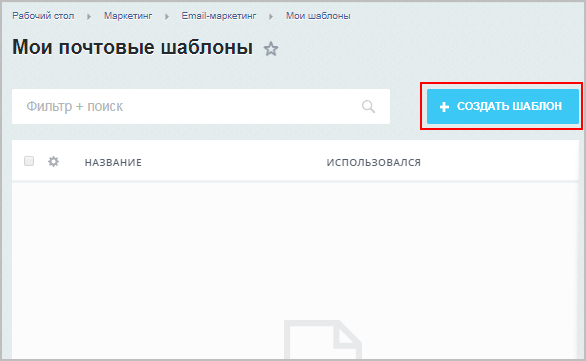Open table settings gear icon
This screenshot has height=361, width=586.
(53, 161)
